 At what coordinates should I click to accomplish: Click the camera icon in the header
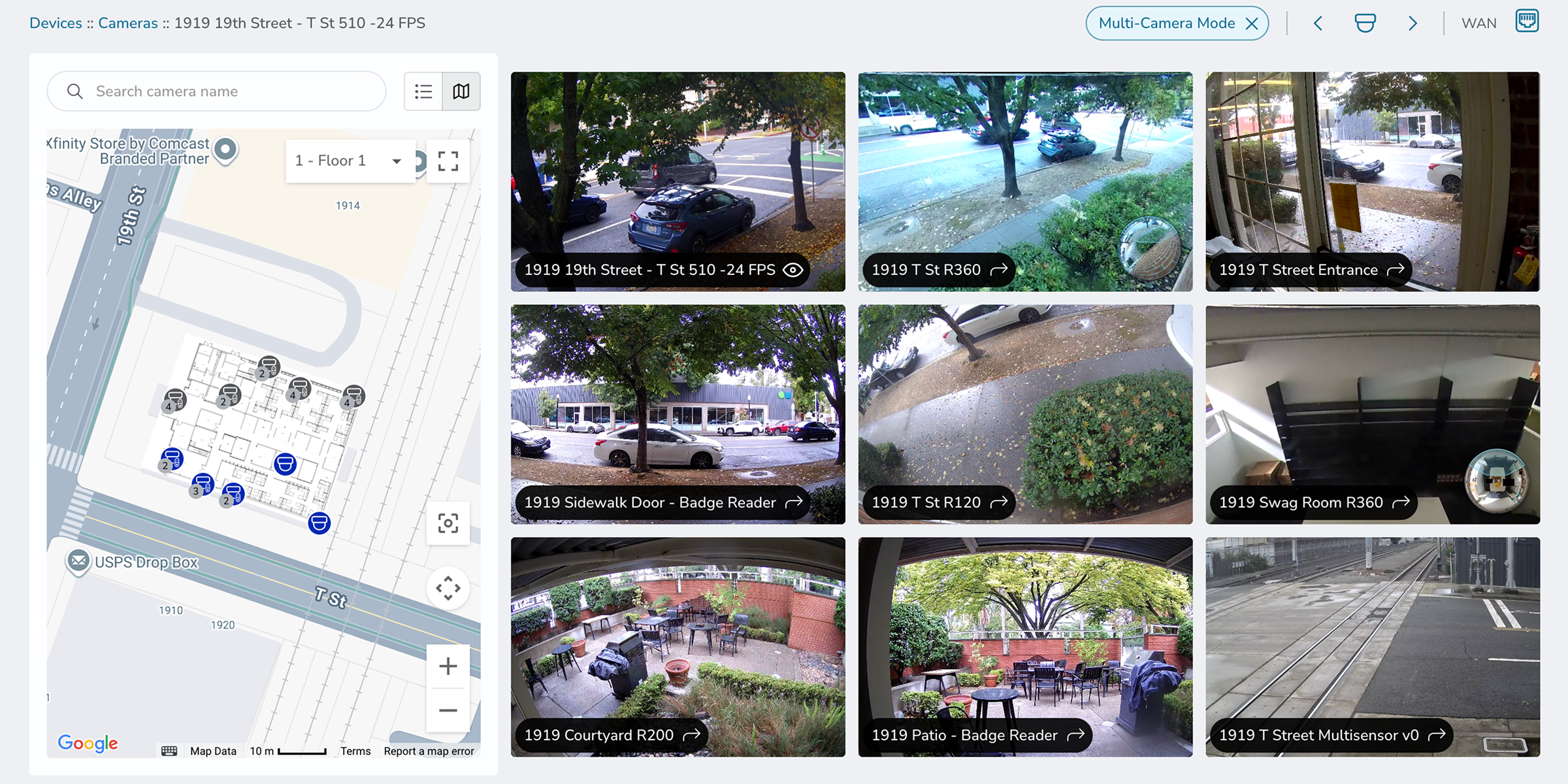[1365, 24]
